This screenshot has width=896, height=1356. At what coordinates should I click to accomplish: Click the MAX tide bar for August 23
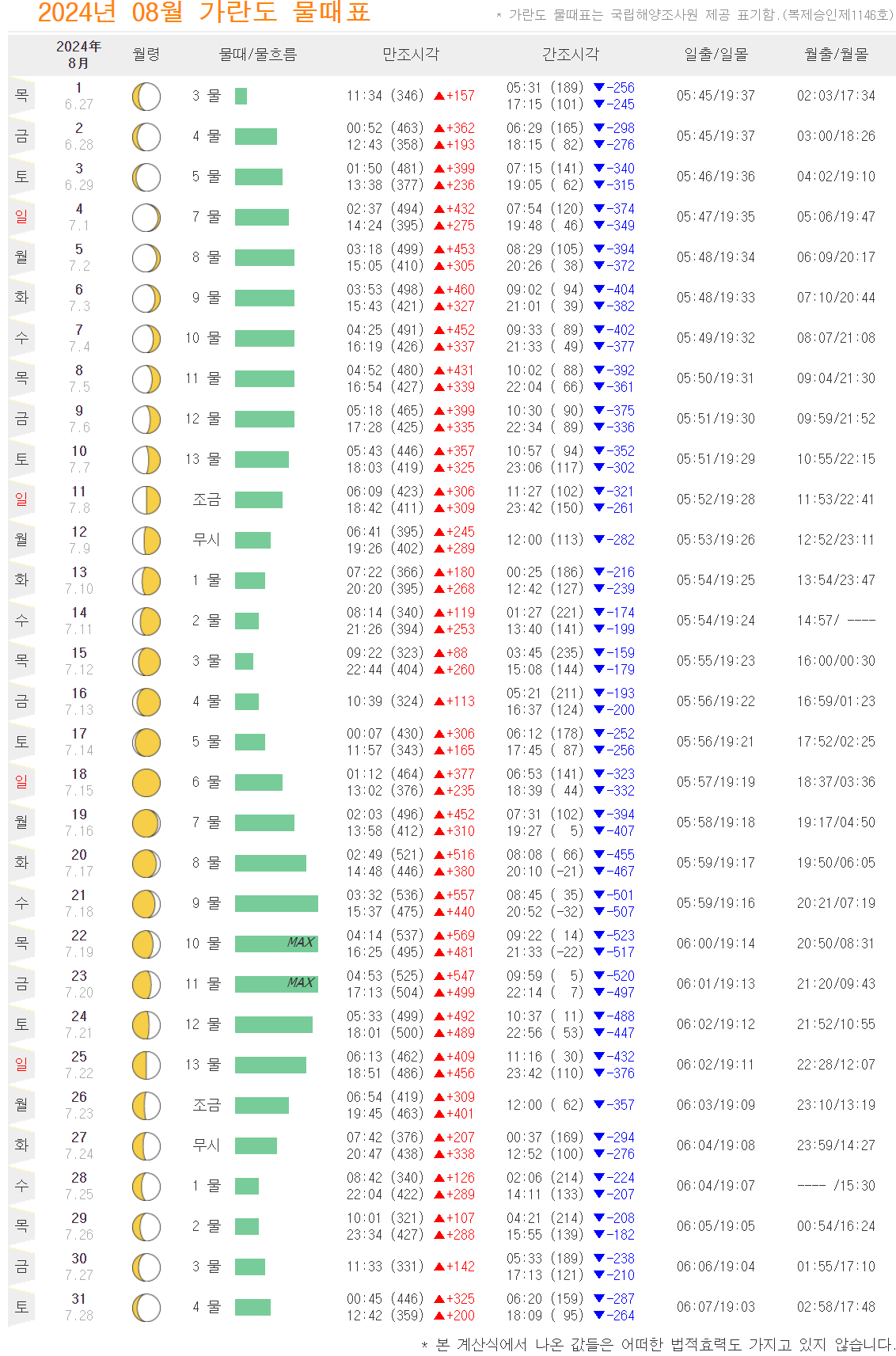pyautogui.click(x=276, y=984)
